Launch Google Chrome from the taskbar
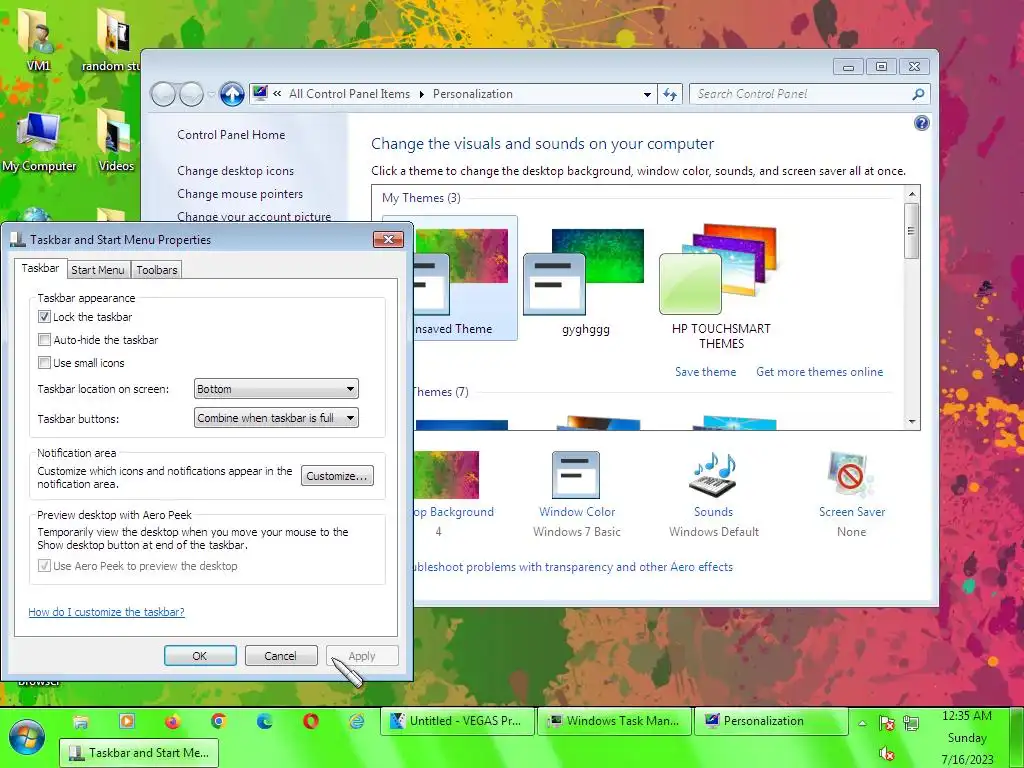The width and height of the screenshot is (1024, 768). [219, 721]
